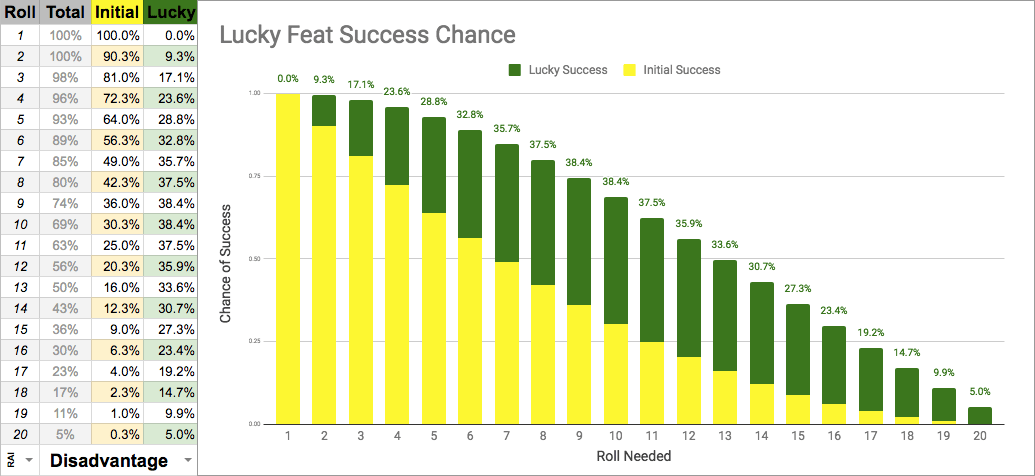Click the Lucky Feat Success Chance title
1035x476 pixels.
point(367,35)
